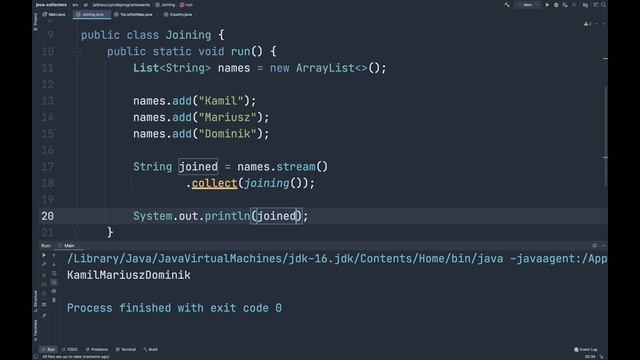Screen dimensions: 640x360
Task: Click the pin tab icon in Run panel
Action: 44,316
